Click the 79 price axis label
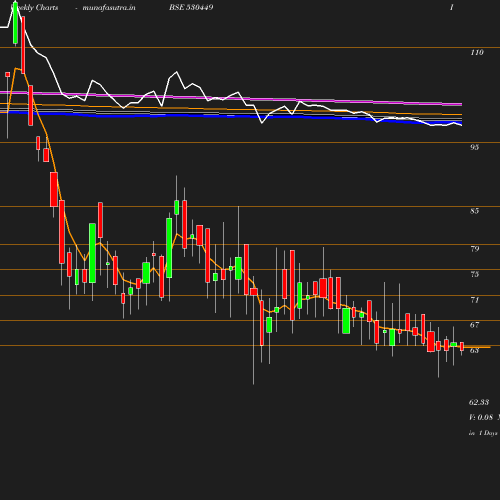The image size is (500, 500). [x=475, y=249]
